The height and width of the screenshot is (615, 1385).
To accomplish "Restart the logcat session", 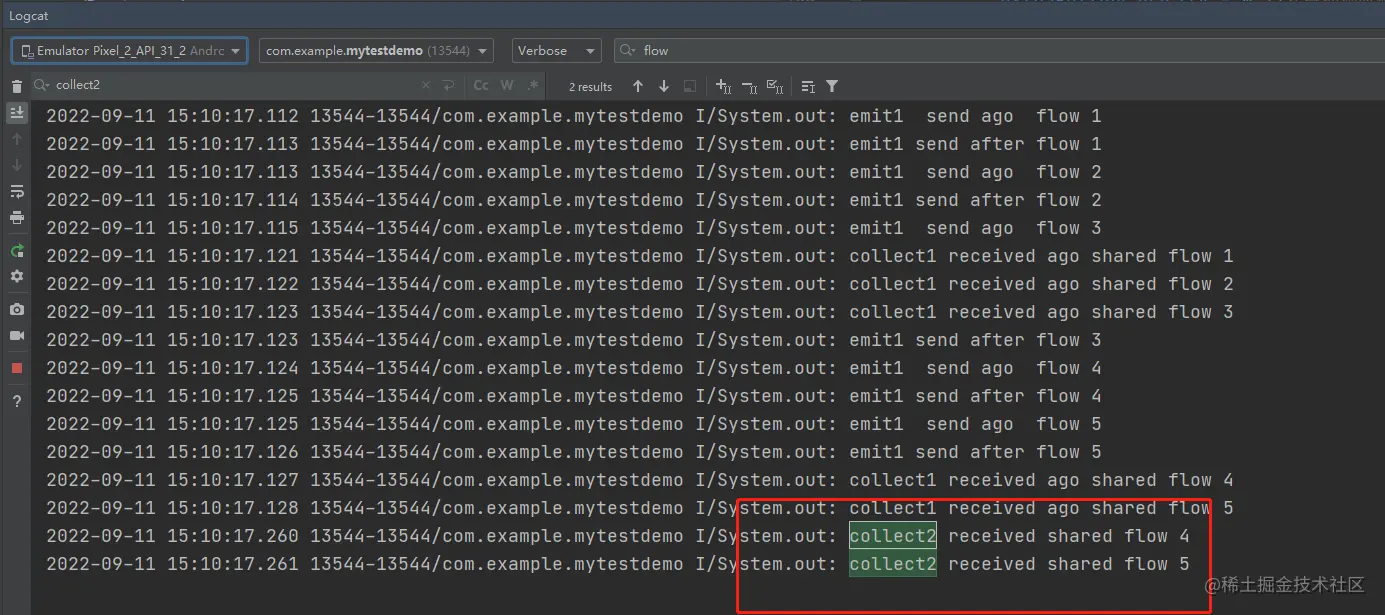I will point(16,250).
